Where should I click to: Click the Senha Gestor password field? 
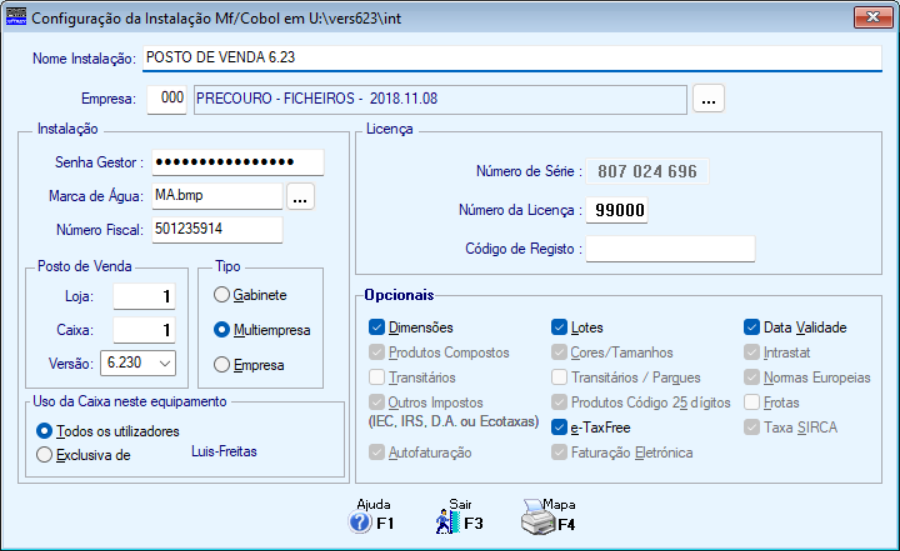(238, 162)
